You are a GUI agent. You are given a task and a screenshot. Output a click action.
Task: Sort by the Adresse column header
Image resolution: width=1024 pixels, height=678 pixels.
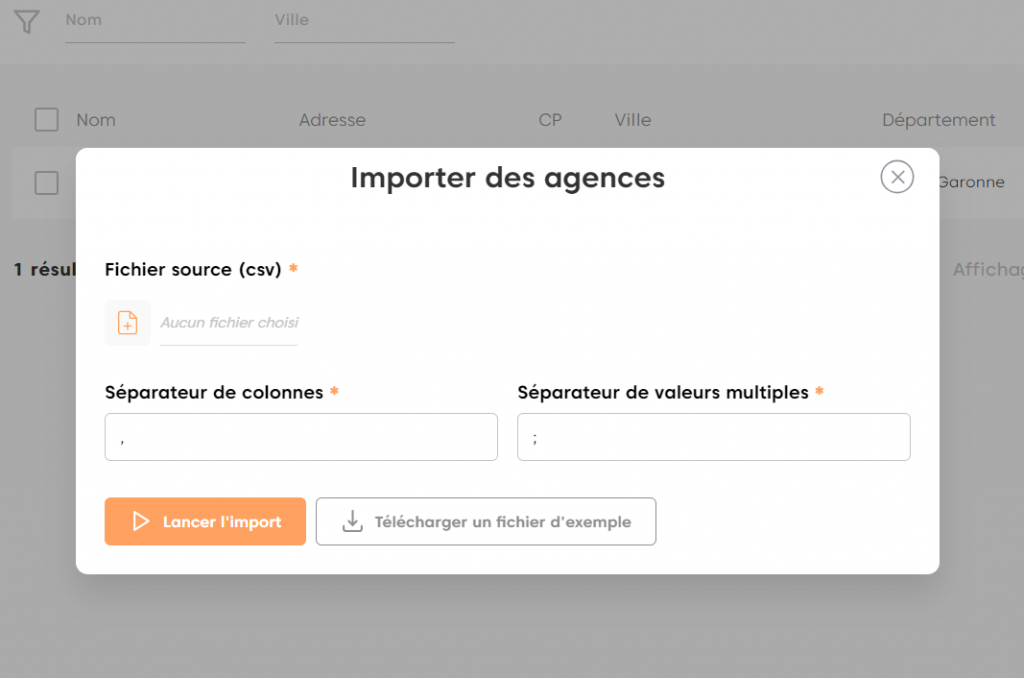tap(332, 120)
